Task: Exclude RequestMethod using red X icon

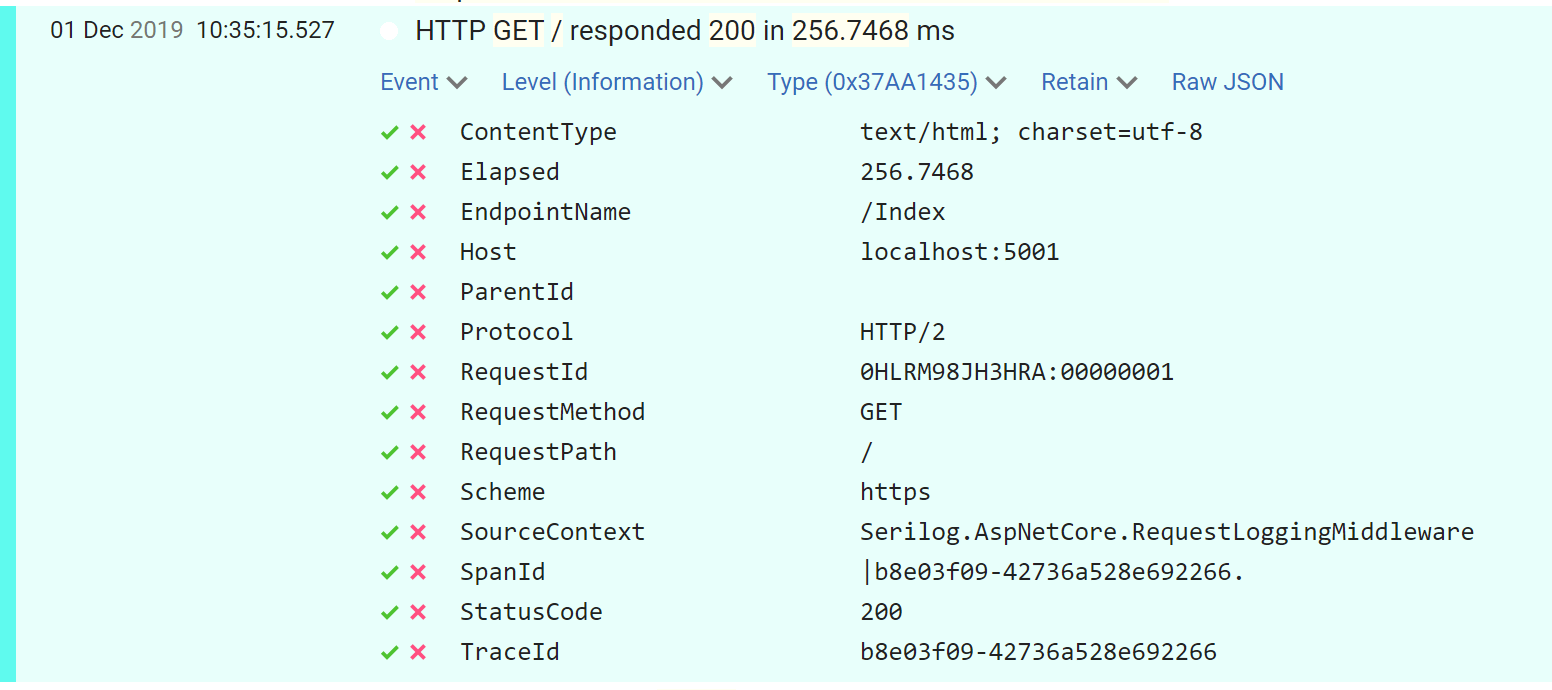Action: click(x=418, y=412)
